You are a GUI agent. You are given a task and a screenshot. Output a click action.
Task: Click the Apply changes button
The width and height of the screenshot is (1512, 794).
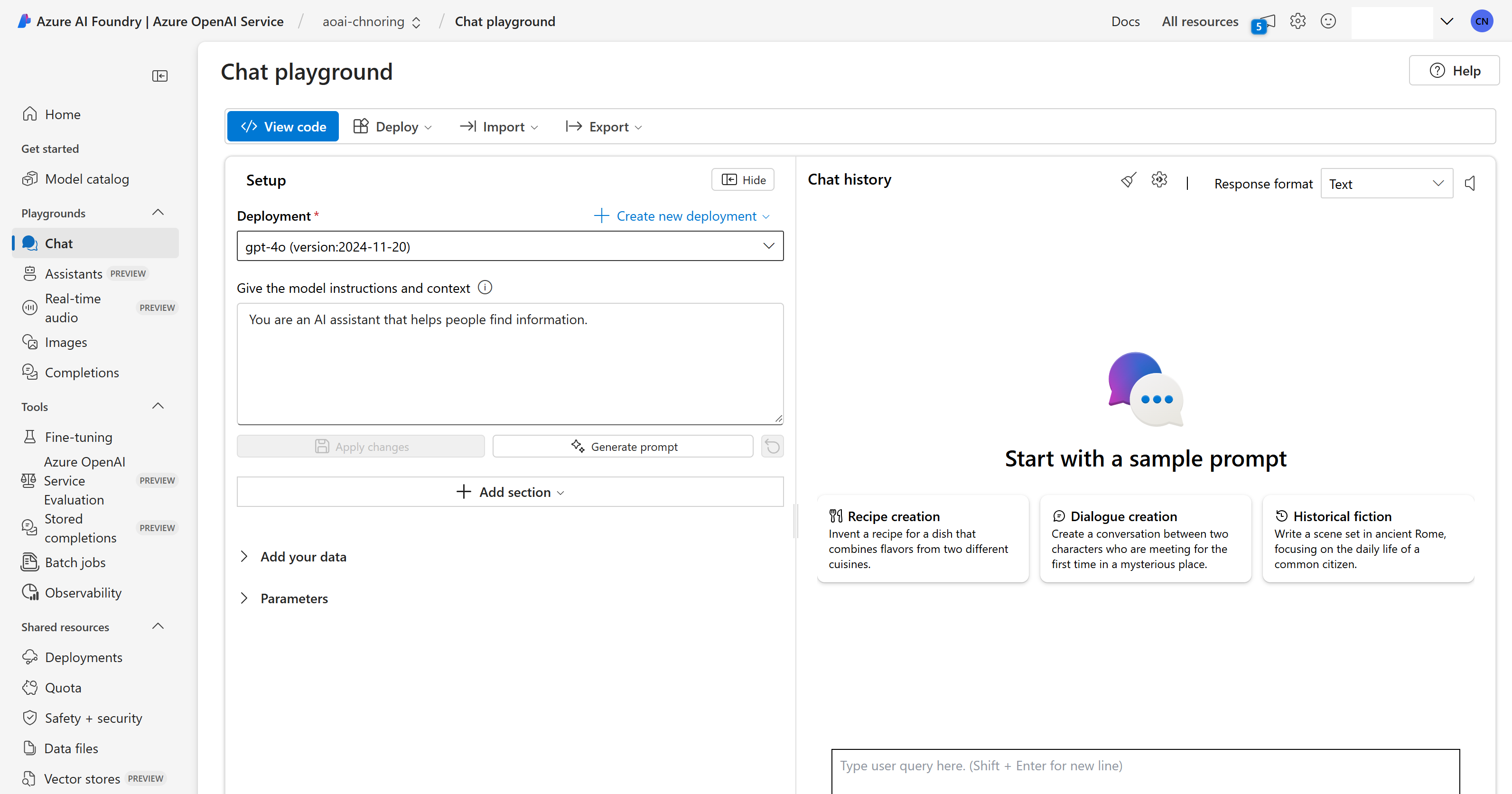361,446
